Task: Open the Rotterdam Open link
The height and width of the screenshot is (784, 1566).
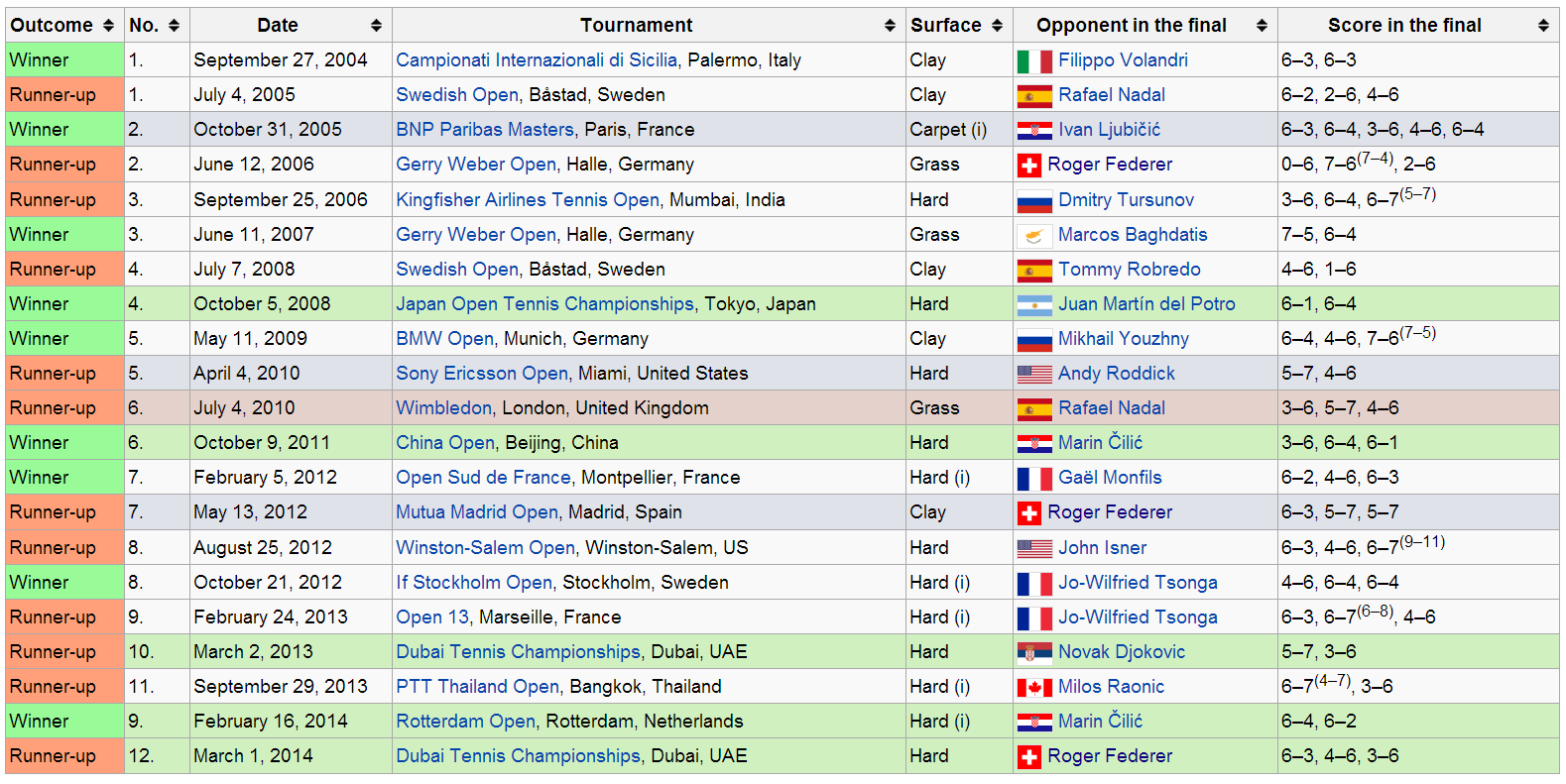Action: pyautogui.click(x=465, y=722)
